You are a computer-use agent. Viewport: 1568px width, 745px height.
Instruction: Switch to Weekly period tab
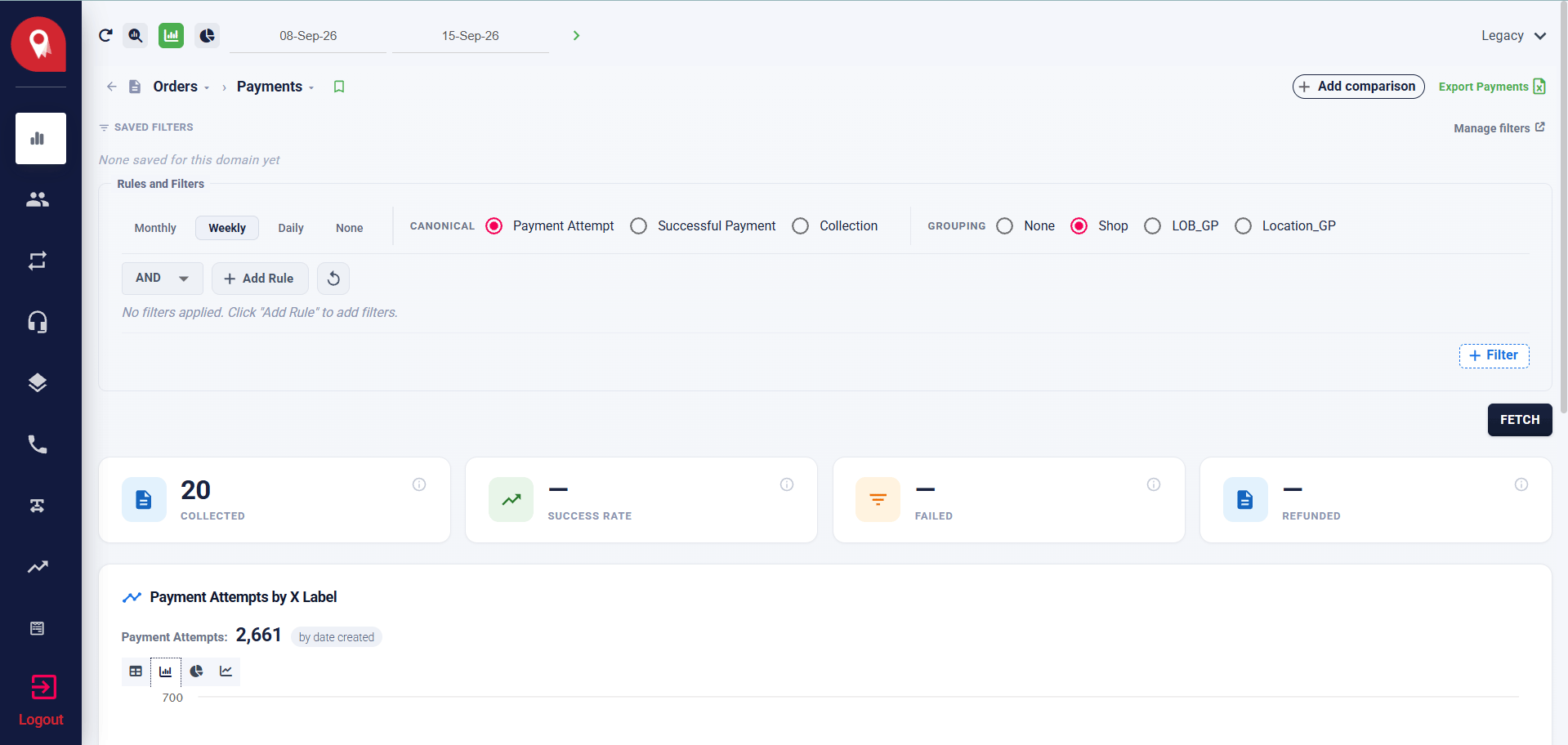(227, 228)
